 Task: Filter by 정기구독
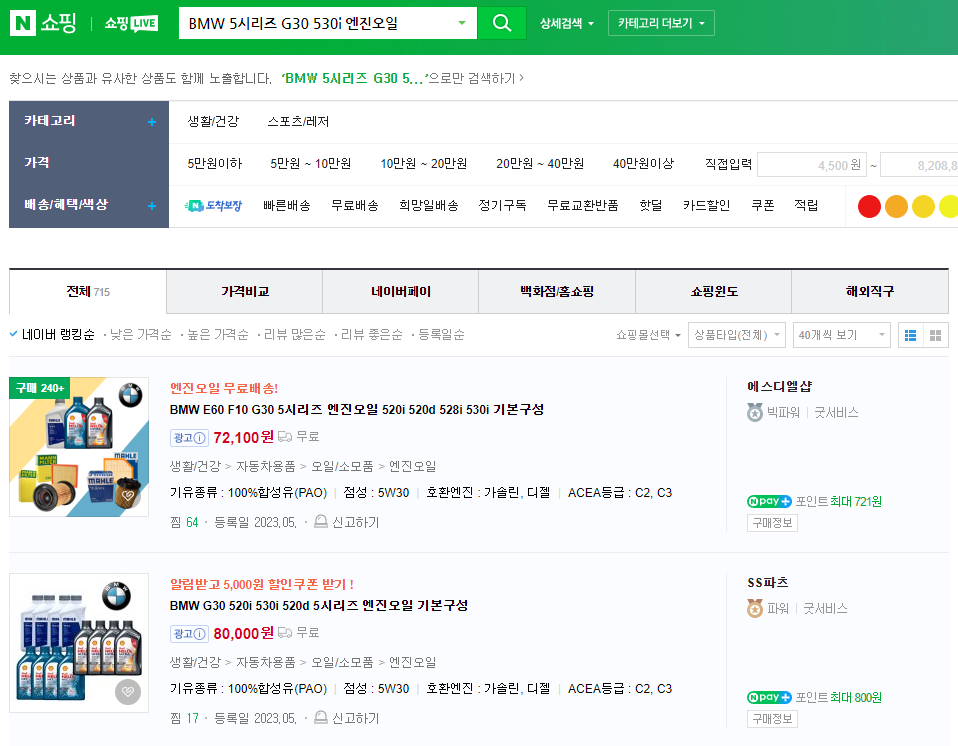tap(502, 206)
